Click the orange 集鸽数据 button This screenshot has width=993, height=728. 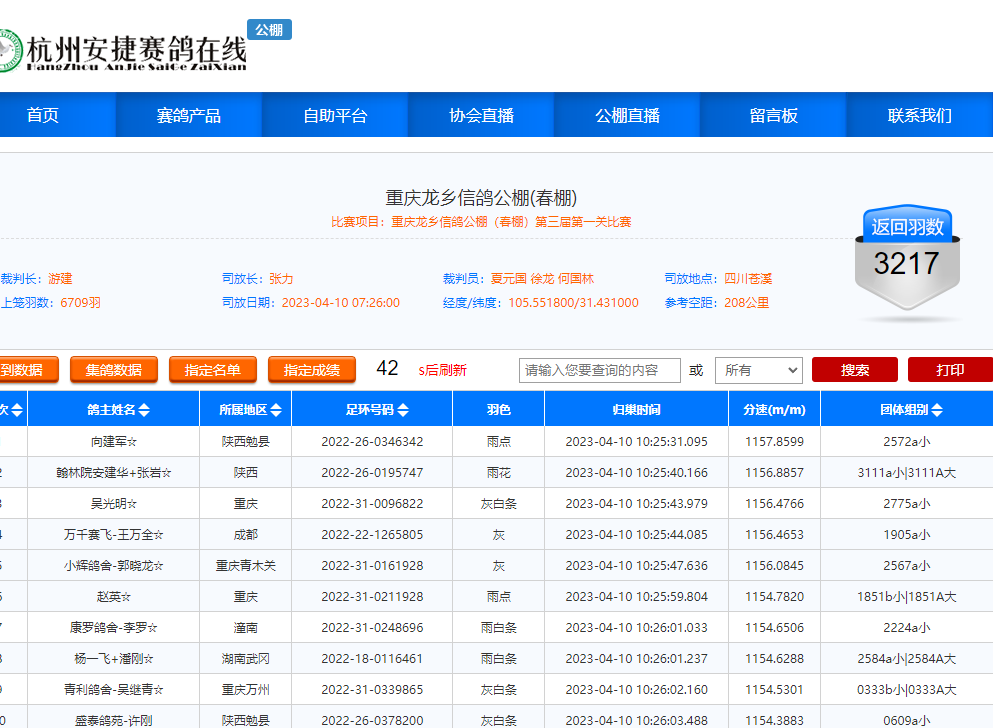pos(113,370)
